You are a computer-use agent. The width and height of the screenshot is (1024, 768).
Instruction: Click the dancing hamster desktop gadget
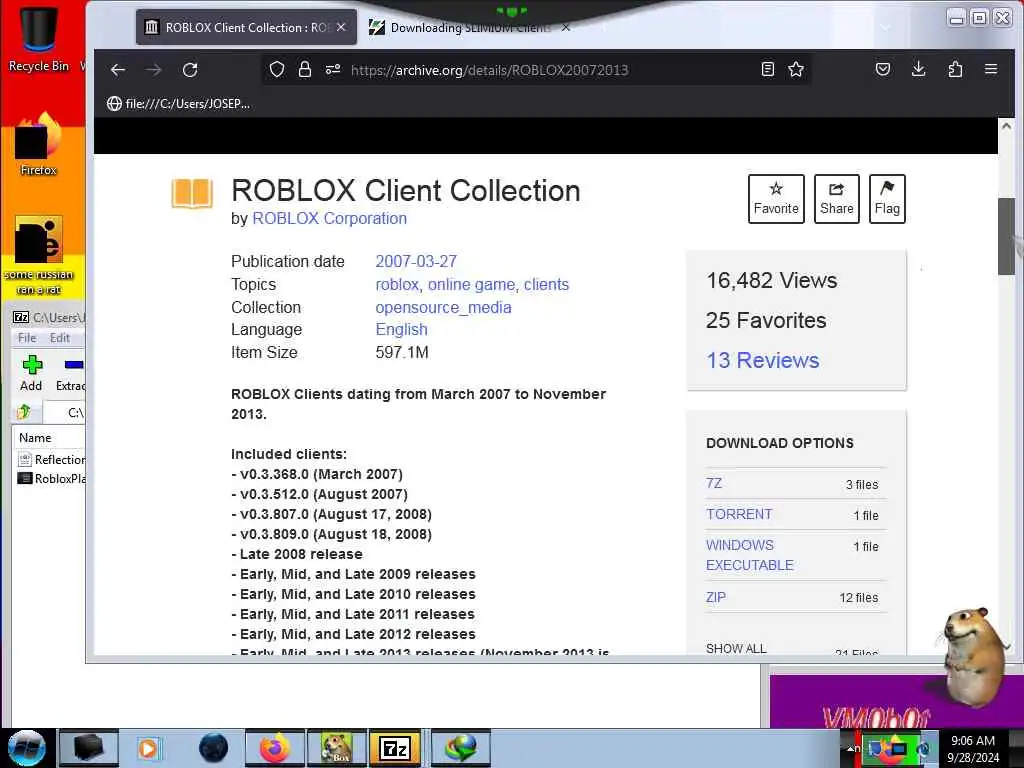coord(976,656)
